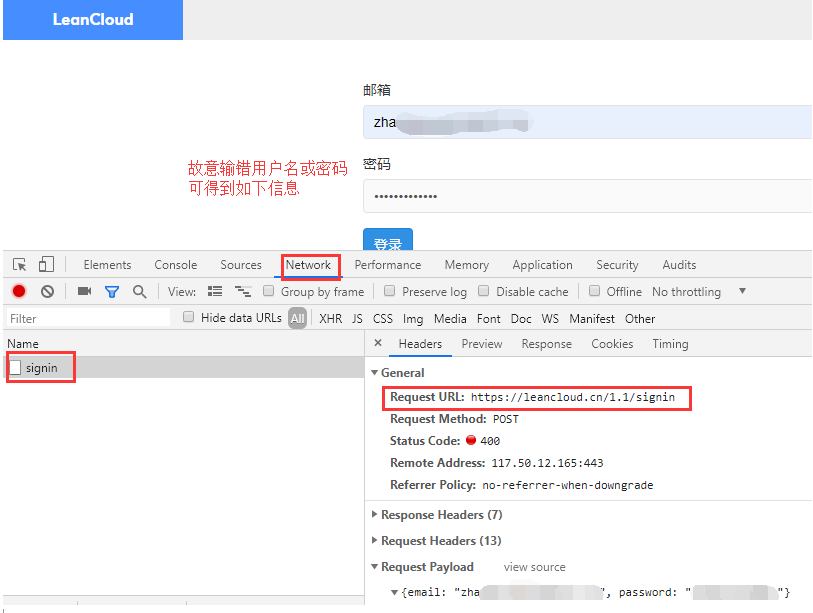The image size is (813, 613).
Task: Click view source link in Request Payload
Action: pos(534,567)
